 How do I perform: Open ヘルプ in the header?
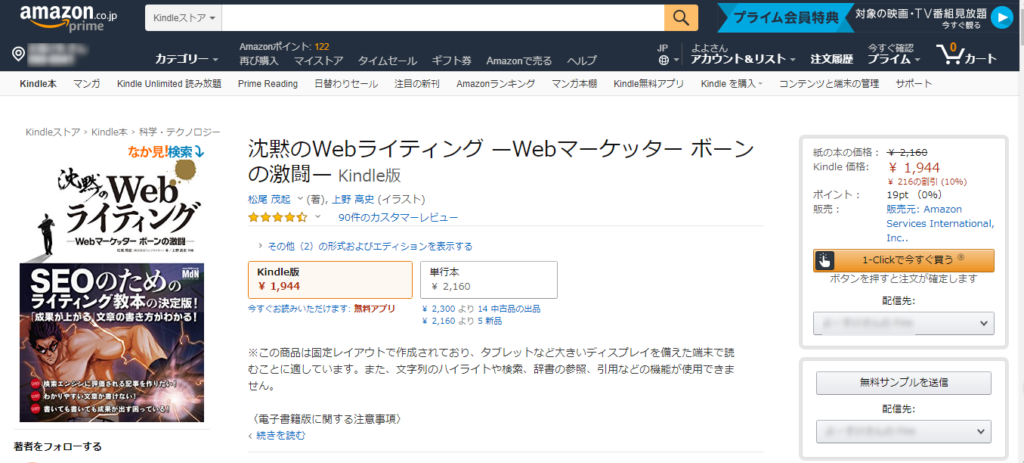point(581,61)
